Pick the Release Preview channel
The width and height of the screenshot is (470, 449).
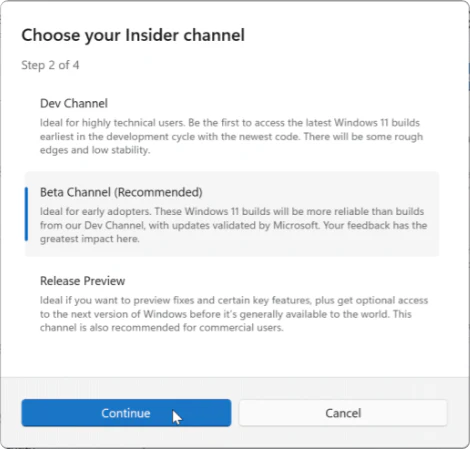pos(232,304)
